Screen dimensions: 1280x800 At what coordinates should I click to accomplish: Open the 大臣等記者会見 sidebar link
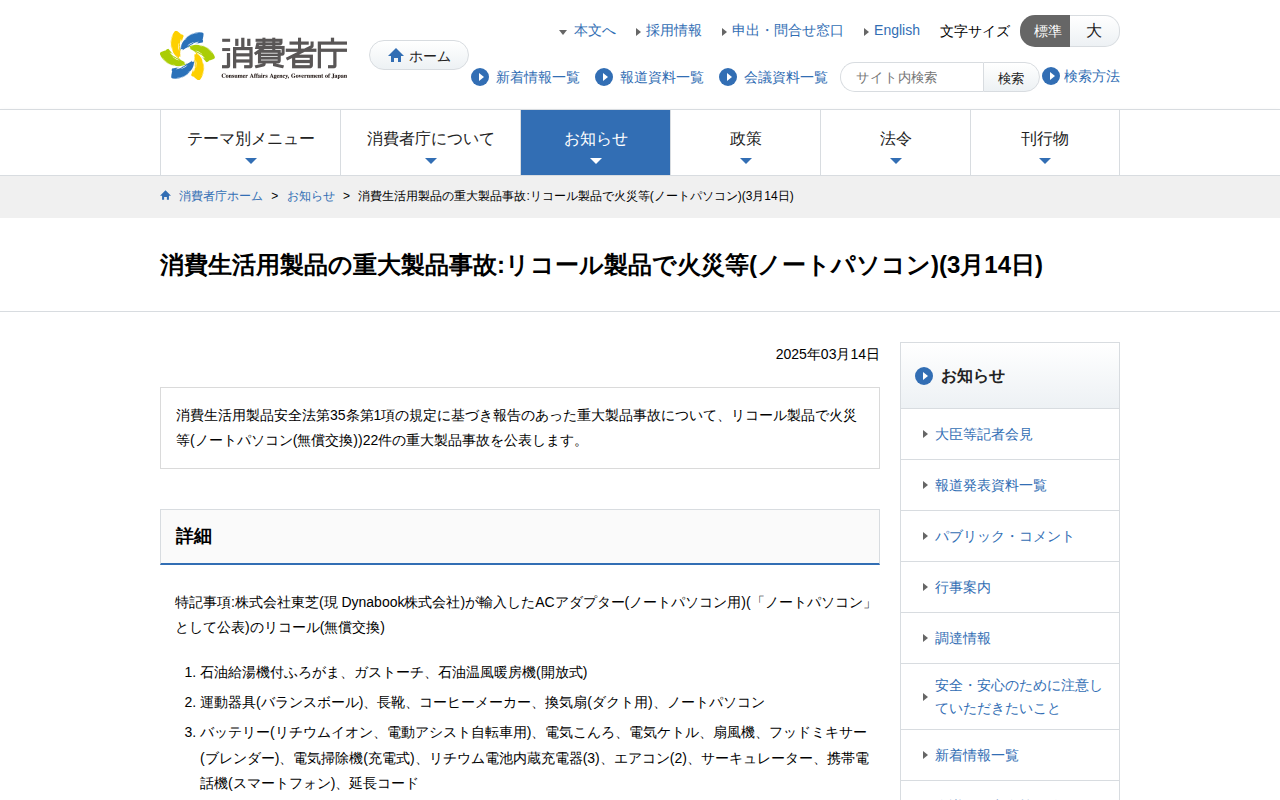tap(983, 434)
